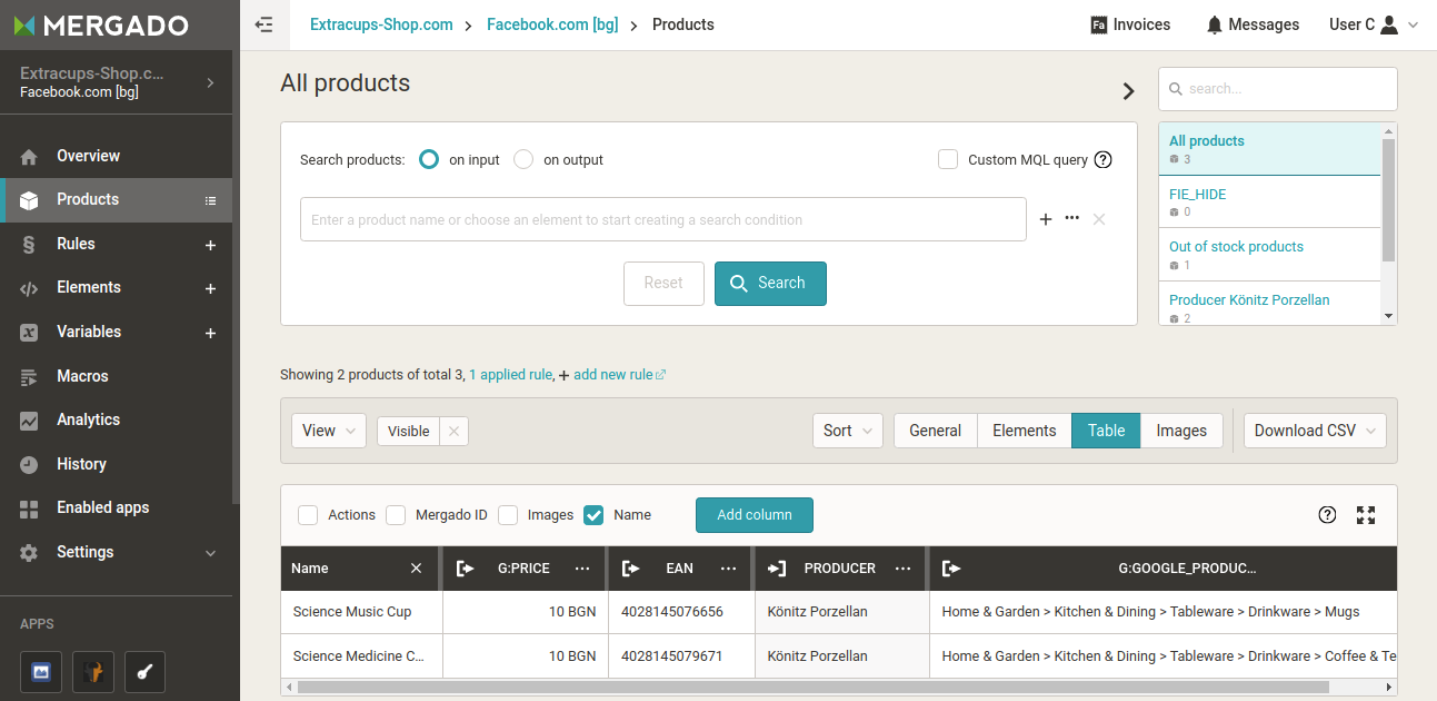Switch to the Images view tab

point(1181,431)
